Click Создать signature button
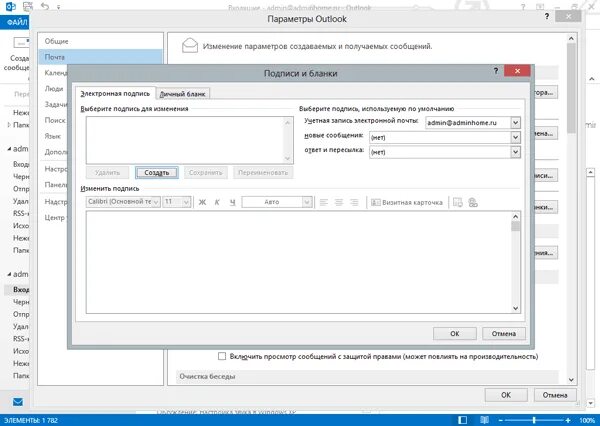Viewport: 600px width, 426px height. coord(157,173)
